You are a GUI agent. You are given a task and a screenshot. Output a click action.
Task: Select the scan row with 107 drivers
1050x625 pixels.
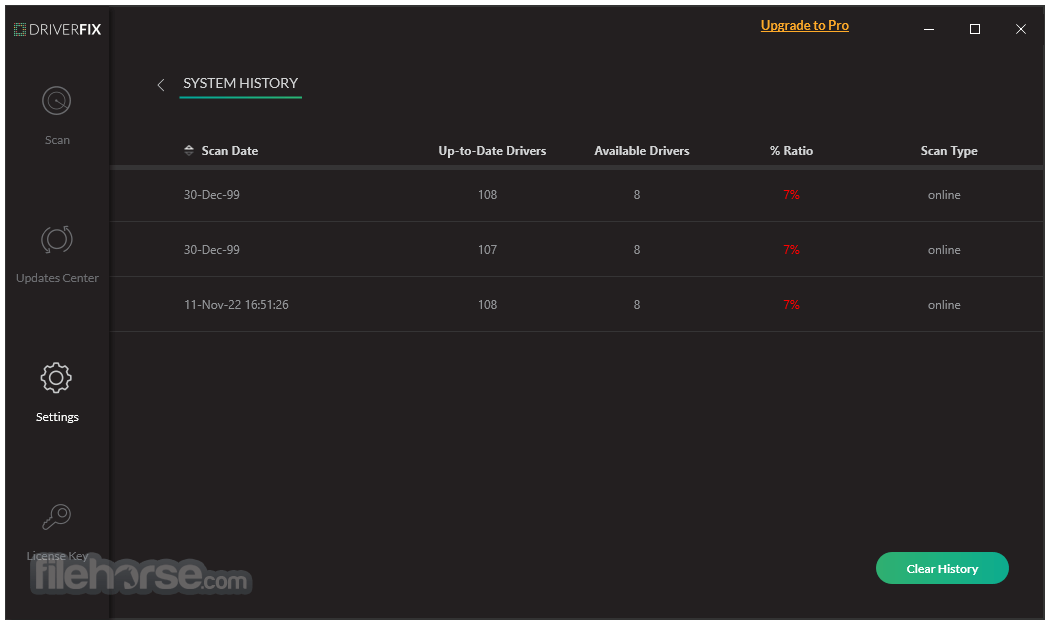coord(577,249)
